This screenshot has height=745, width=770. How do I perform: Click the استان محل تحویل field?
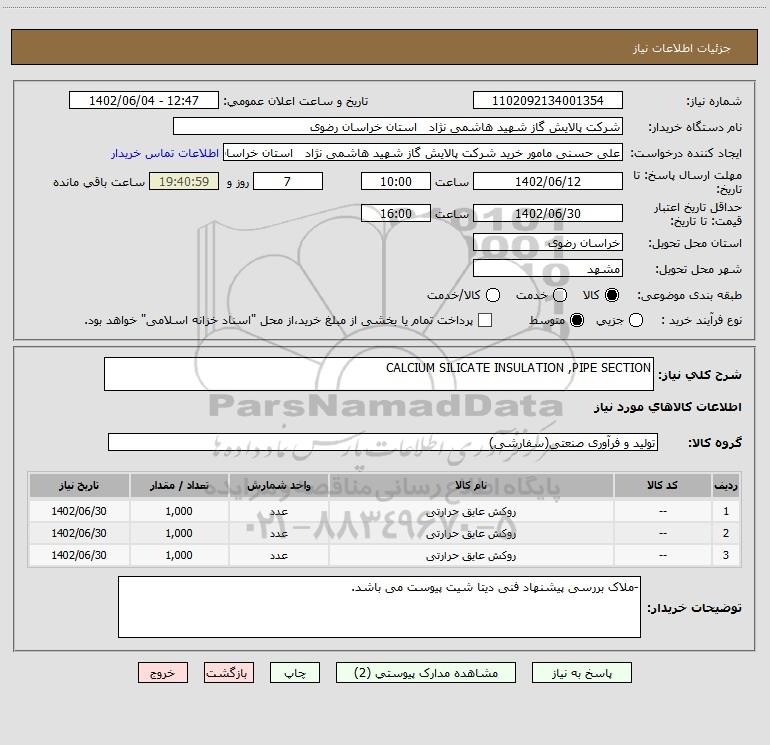point(547,243)
